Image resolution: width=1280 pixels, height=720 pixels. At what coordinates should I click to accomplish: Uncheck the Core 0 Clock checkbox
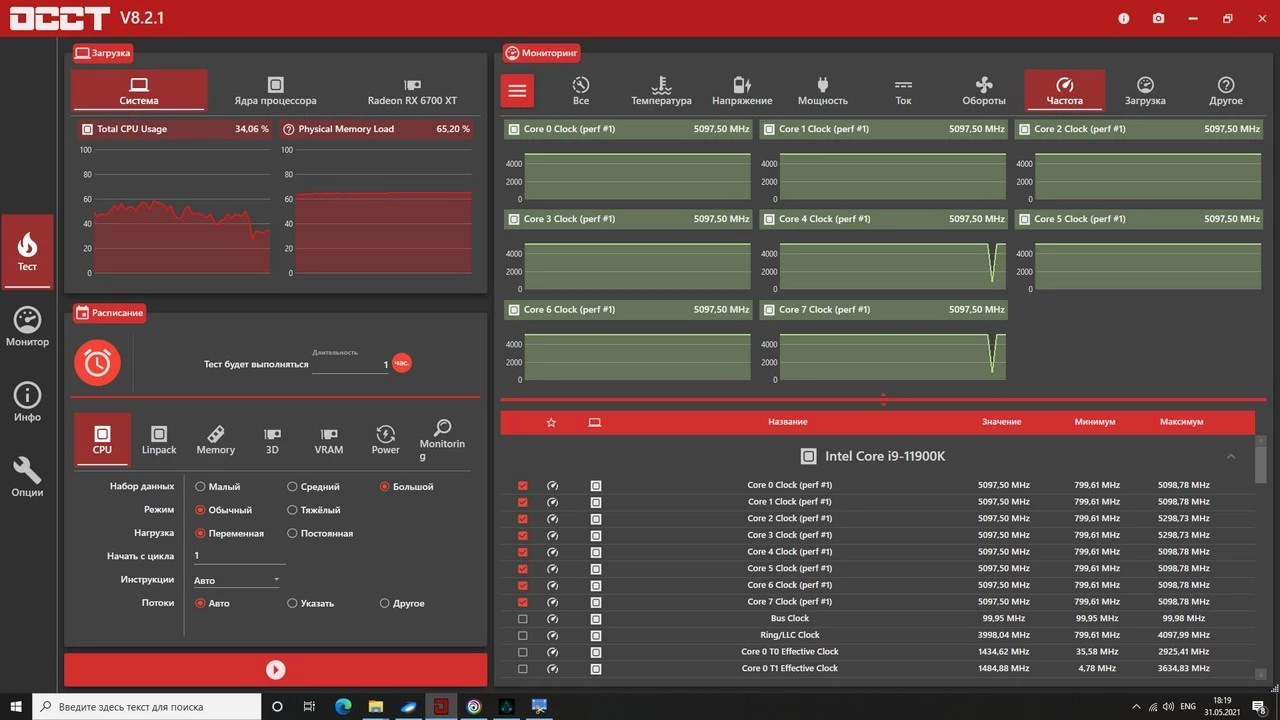click(x=522, y=486)
